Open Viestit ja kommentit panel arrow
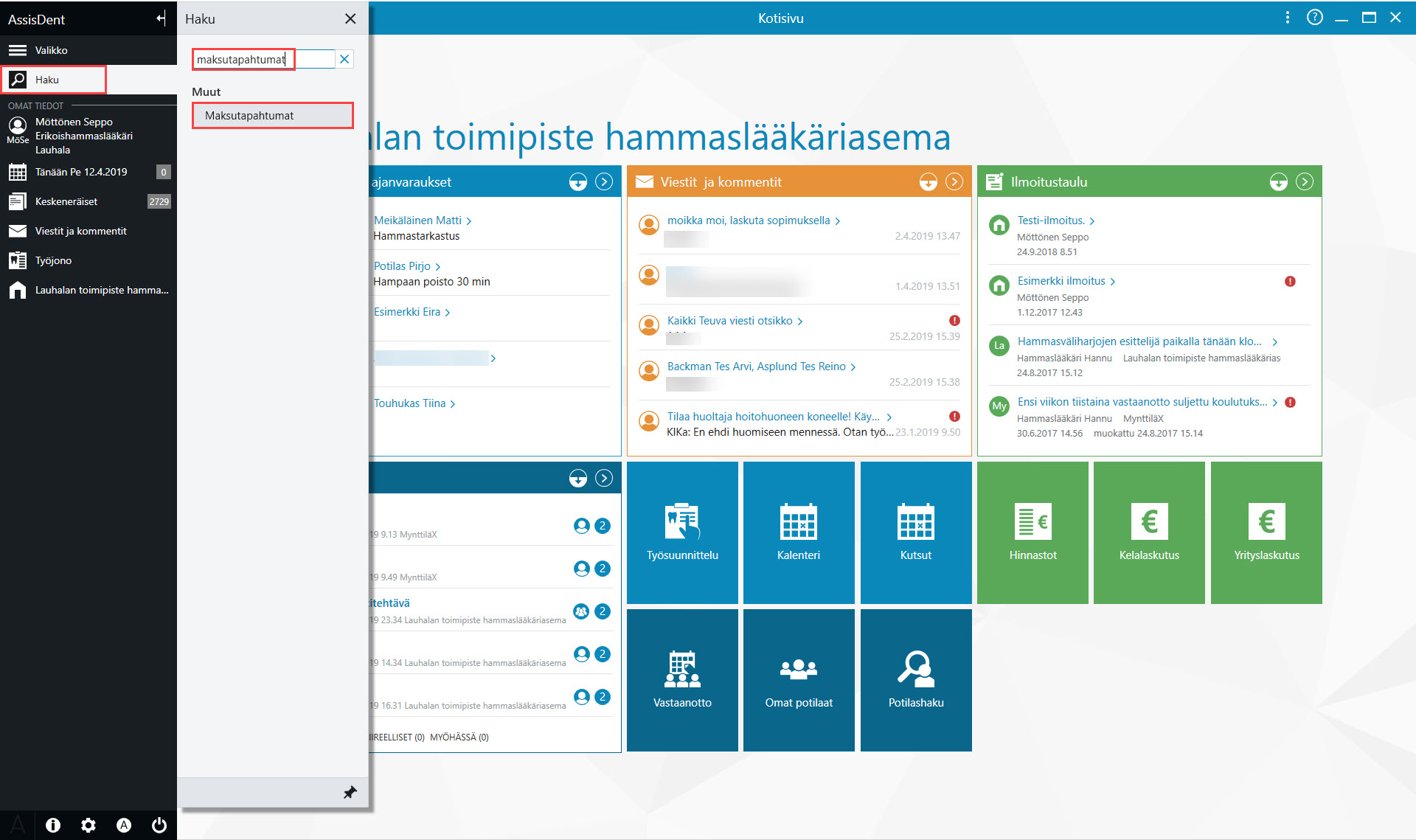 (x=954, y=182)
